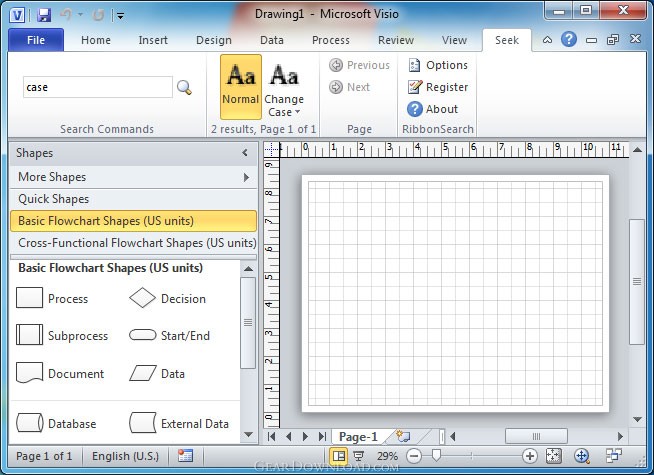The height and width of the screenshot is (475, 654).
Task: Click the shapes list scroll up arrow
Action: 248,269
